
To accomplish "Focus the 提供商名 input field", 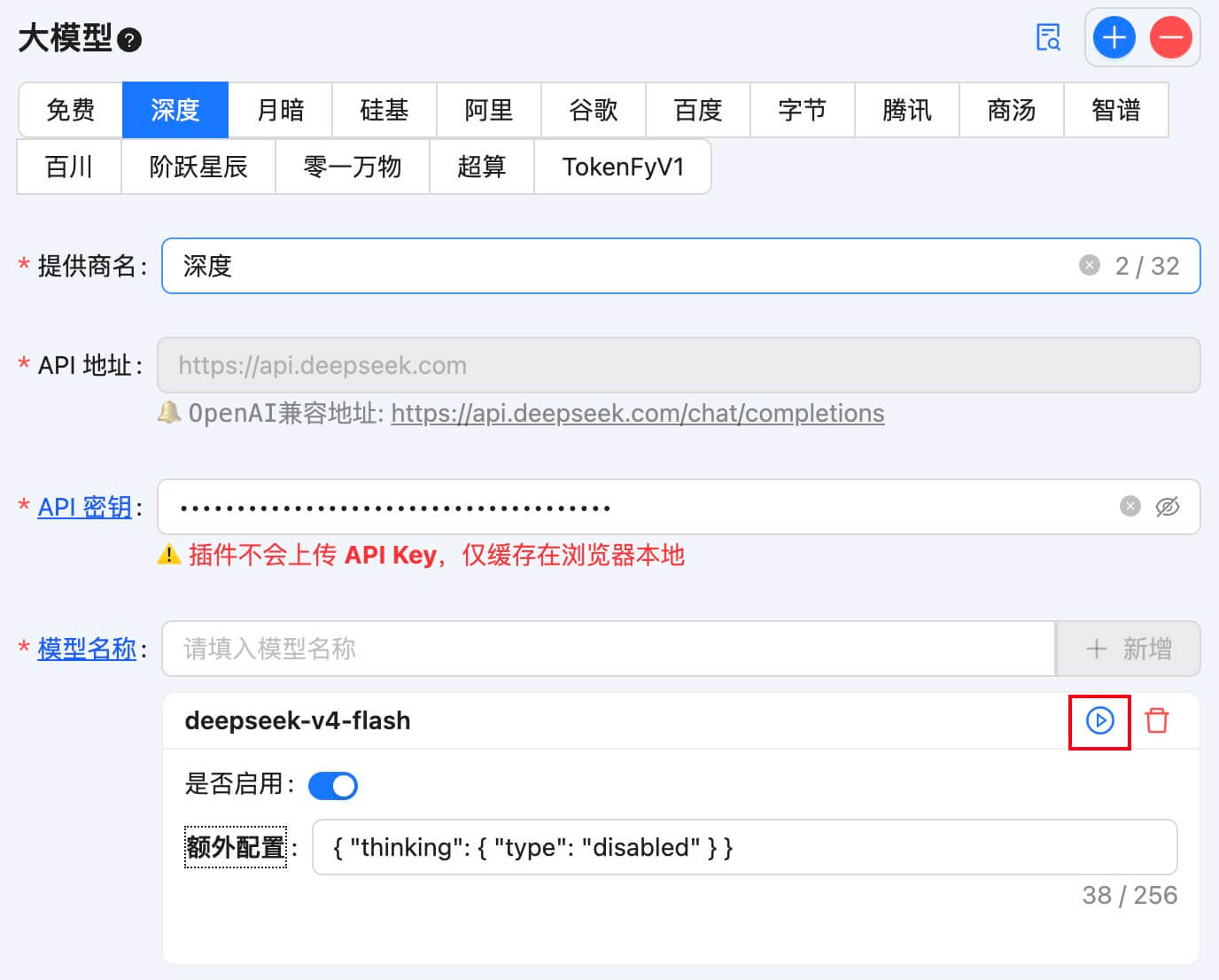I will pyautogui.click(x=681, y=266).
